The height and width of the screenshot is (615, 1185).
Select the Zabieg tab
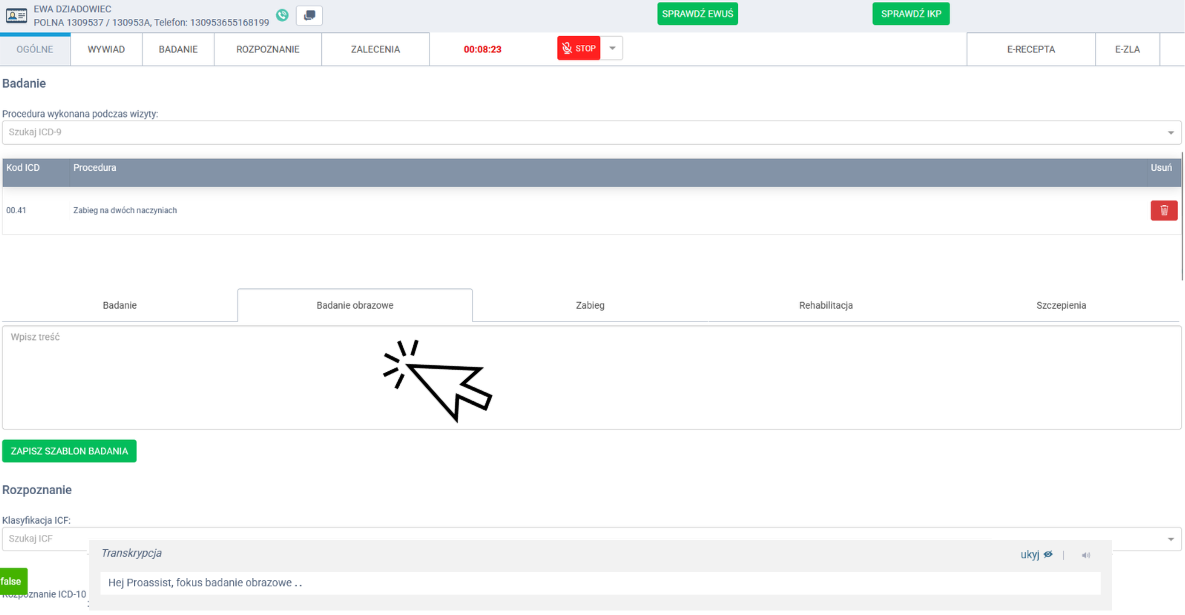(590, 305)
